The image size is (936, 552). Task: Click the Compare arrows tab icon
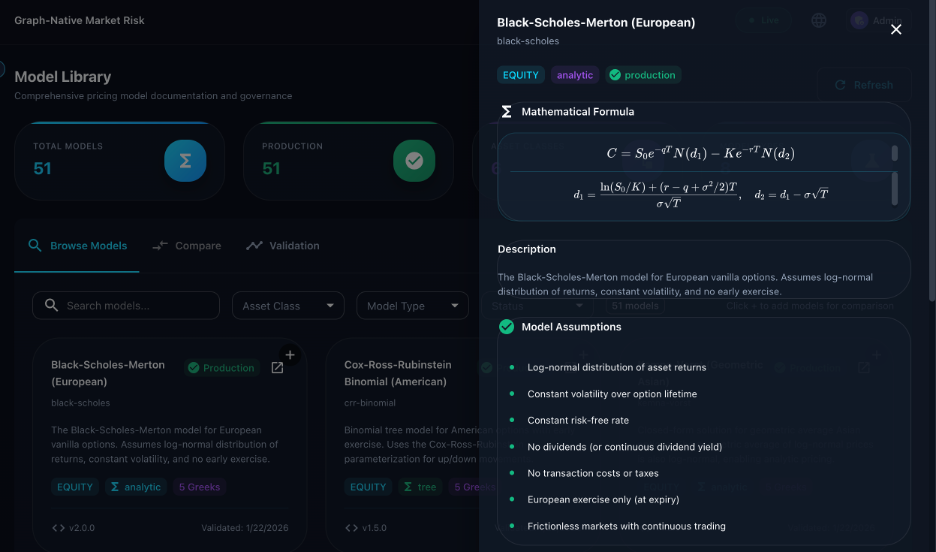click(x=159, y=245)
